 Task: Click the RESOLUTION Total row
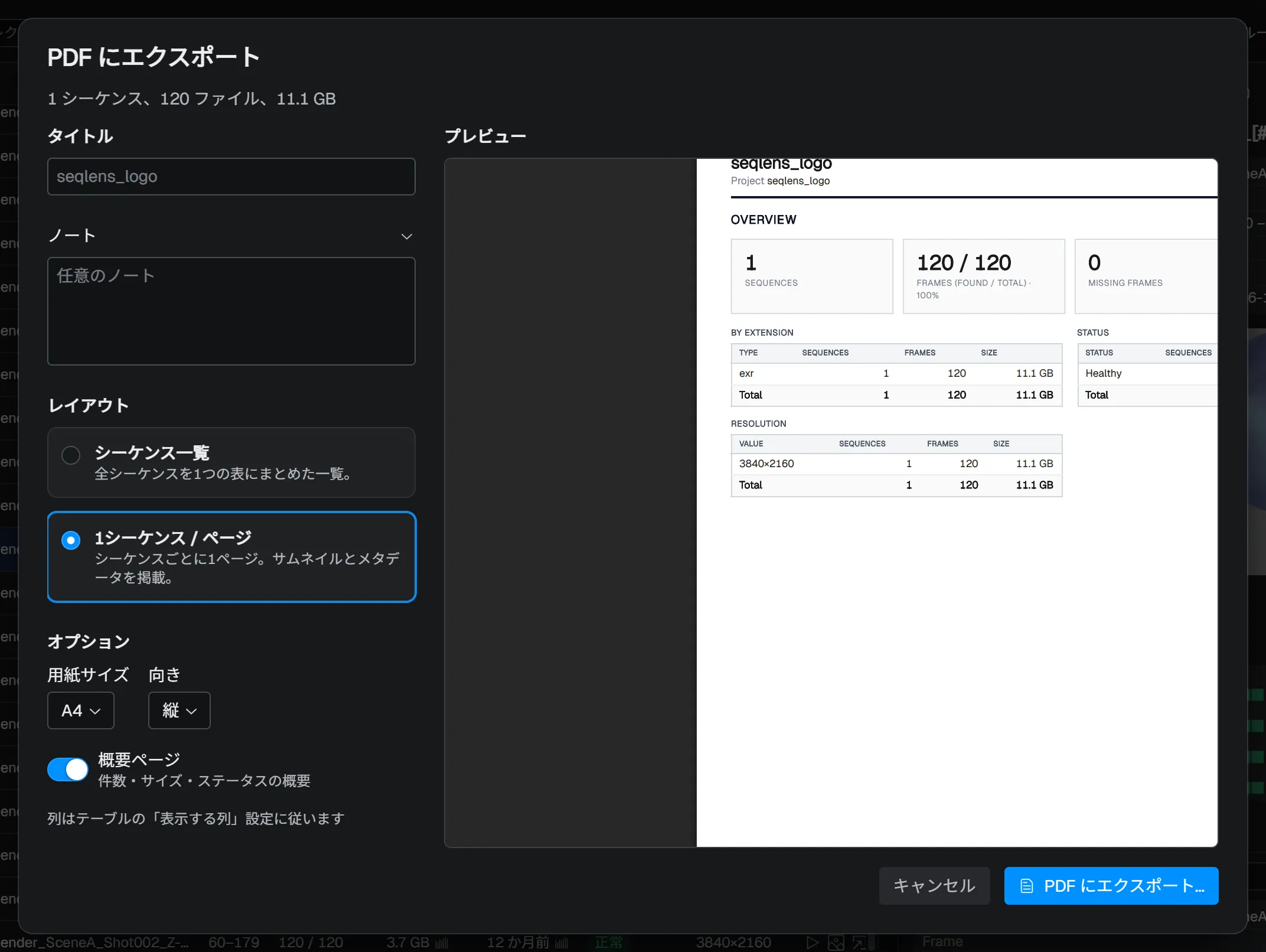896,485
